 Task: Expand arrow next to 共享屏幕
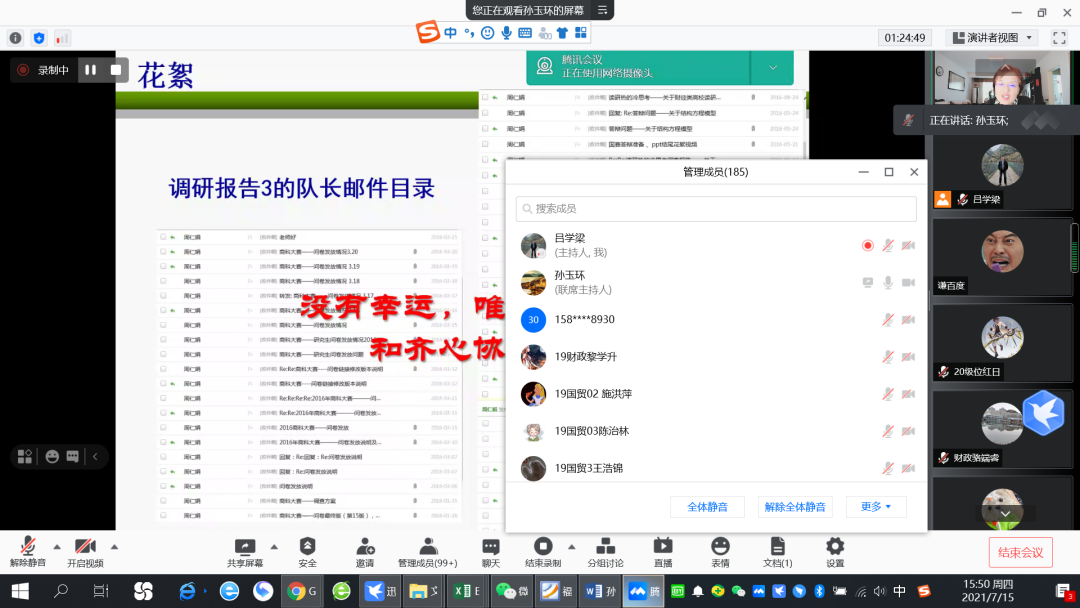pos(277,547)
